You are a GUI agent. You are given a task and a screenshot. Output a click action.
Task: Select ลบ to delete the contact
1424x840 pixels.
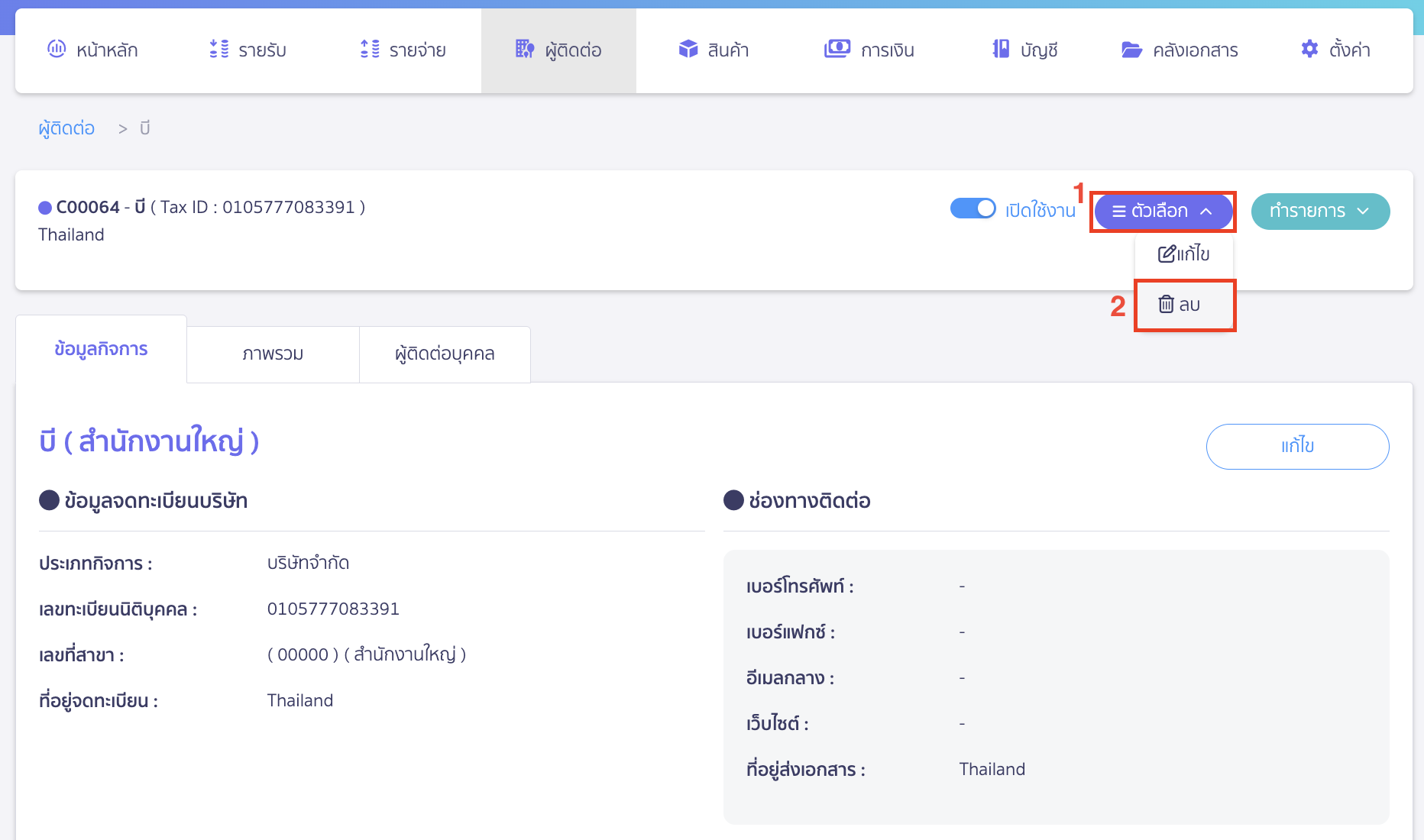point(1181,305)
